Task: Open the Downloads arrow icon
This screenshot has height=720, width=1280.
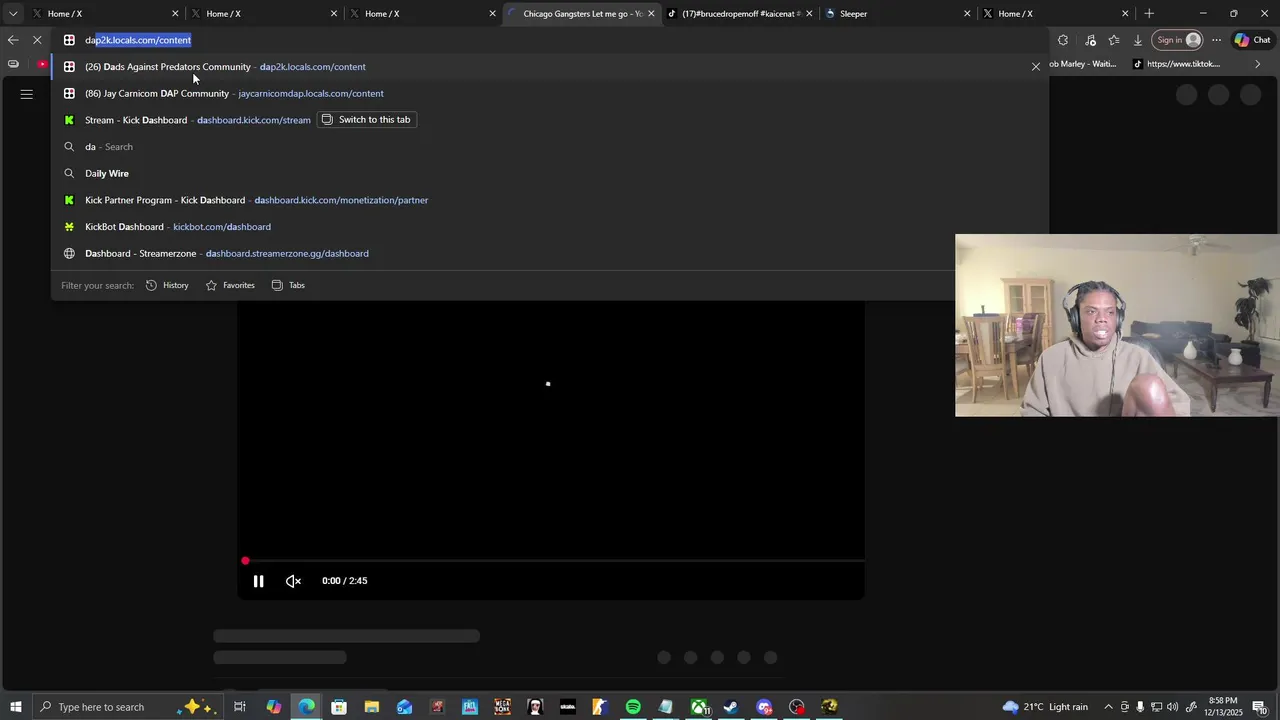Action: (1138, 40)
